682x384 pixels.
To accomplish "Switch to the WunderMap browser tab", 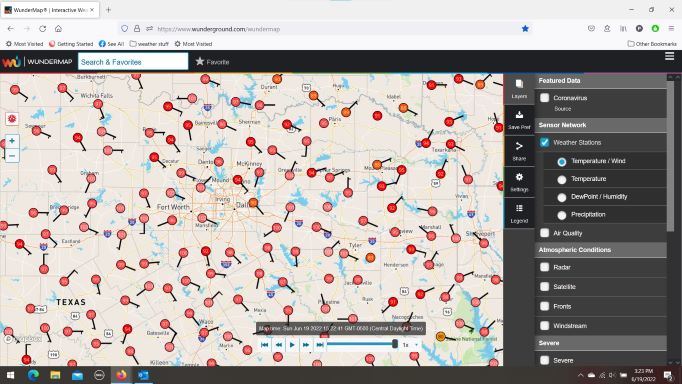I will coord(50,10).
